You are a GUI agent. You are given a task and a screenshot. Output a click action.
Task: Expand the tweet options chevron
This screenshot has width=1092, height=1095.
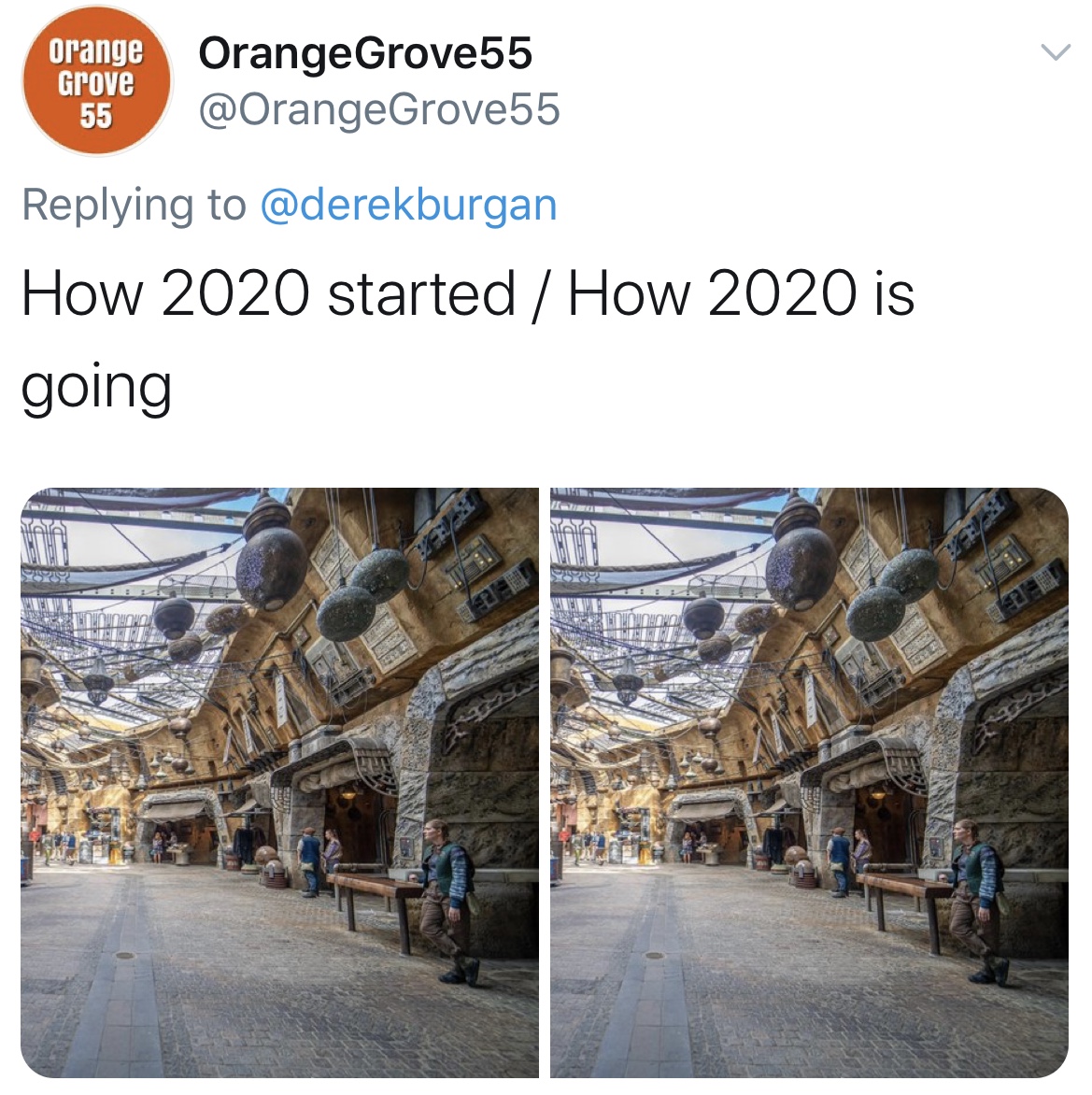tap(1055, 53)
